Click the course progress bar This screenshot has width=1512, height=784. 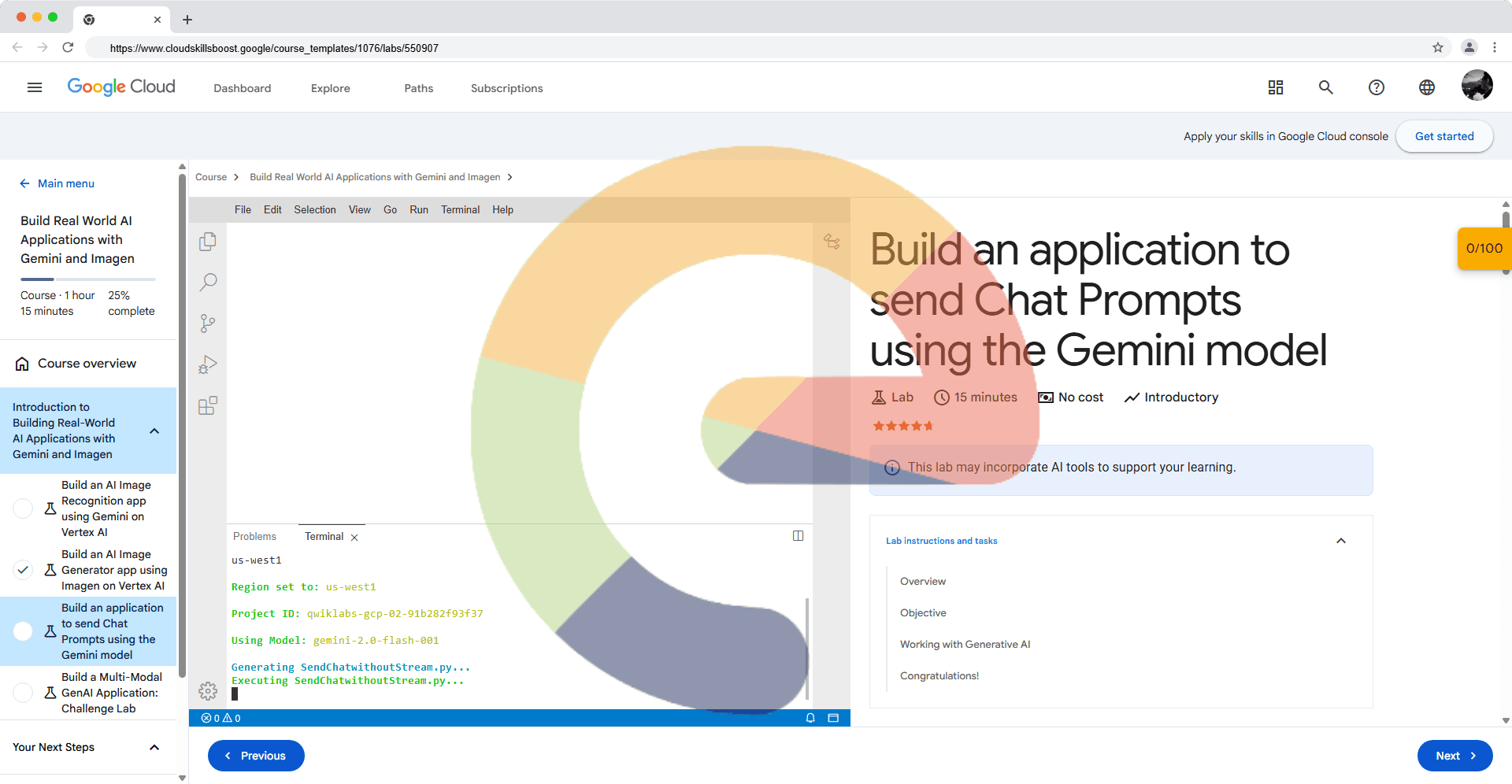pyautogui.click(x=88, y=279)
